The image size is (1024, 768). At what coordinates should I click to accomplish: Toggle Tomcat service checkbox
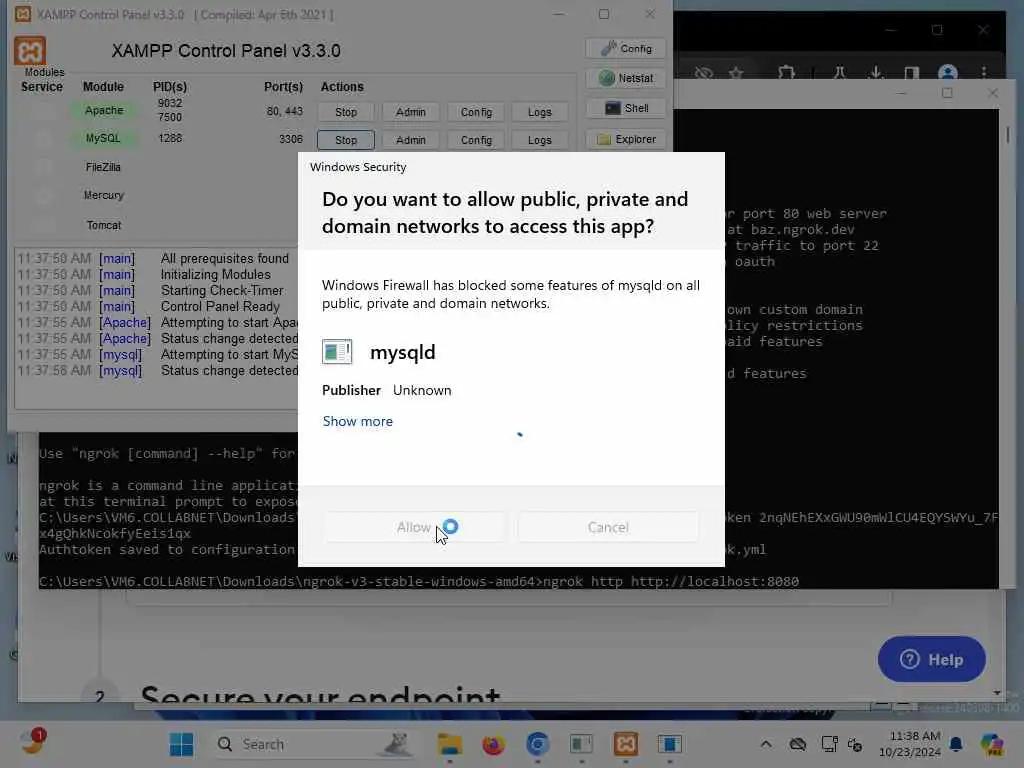(x=42, y=225)
